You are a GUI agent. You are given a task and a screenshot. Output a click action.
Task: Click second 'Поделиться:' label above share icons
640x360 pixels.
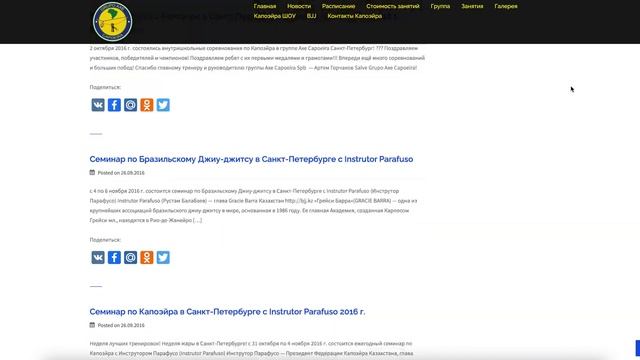tap(105, 240)
